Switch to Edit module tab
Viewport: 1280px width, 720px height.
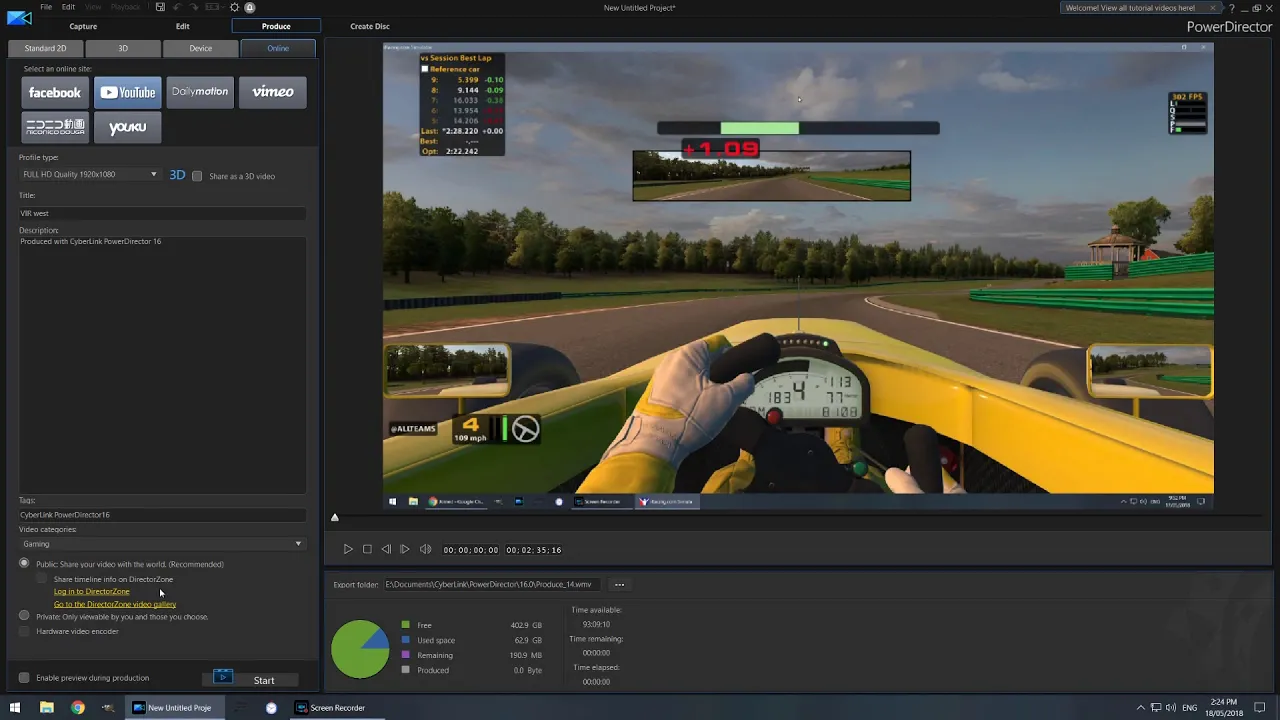click(182, 26)
